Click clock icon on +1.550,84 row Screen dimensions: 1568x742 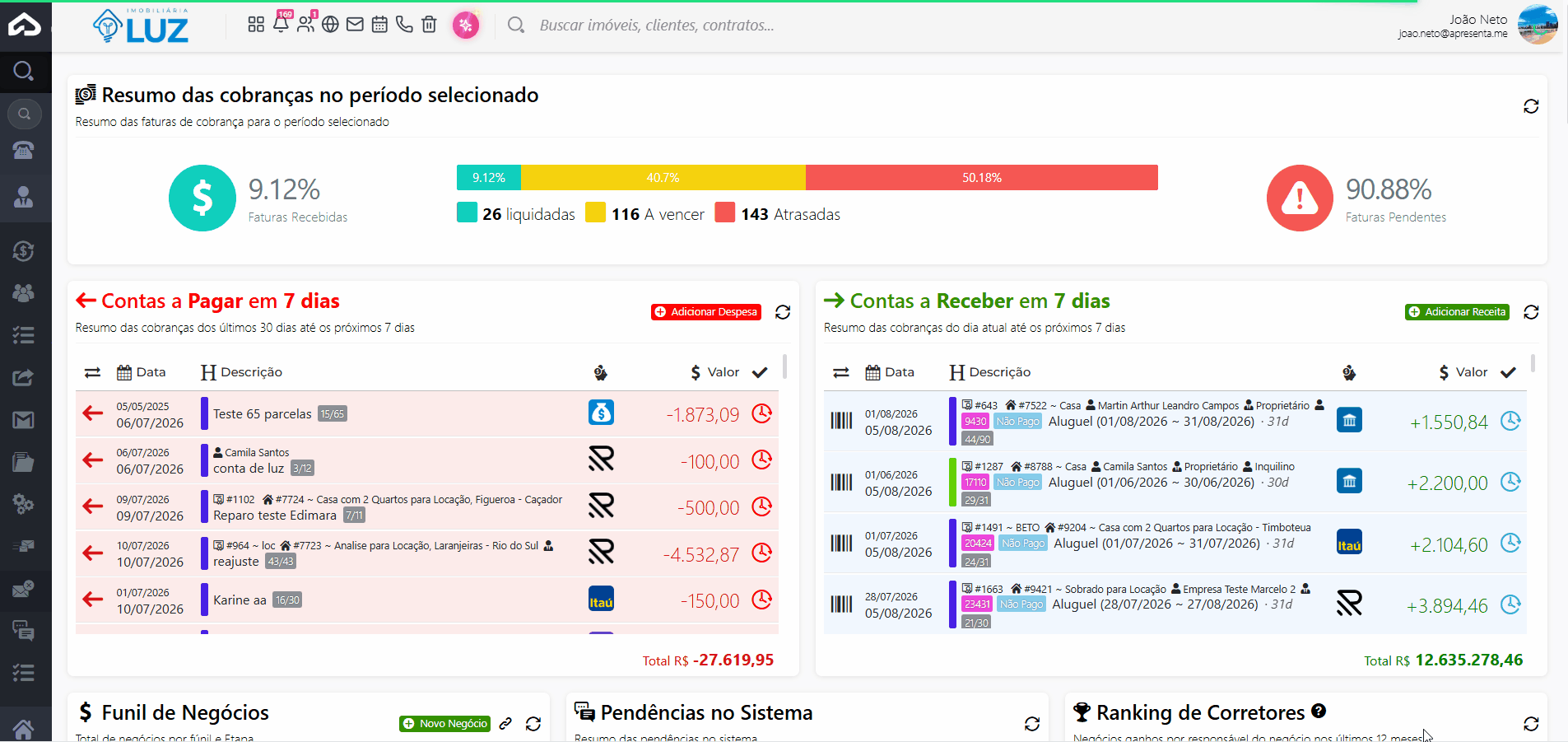[1510, 421]
